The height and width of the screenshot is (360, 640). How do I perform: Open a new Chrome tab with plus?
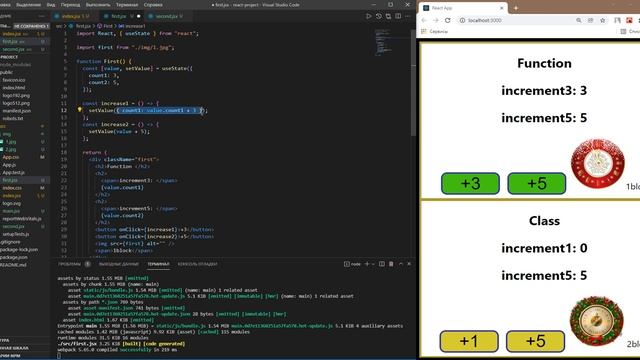[x=516, y=8]
